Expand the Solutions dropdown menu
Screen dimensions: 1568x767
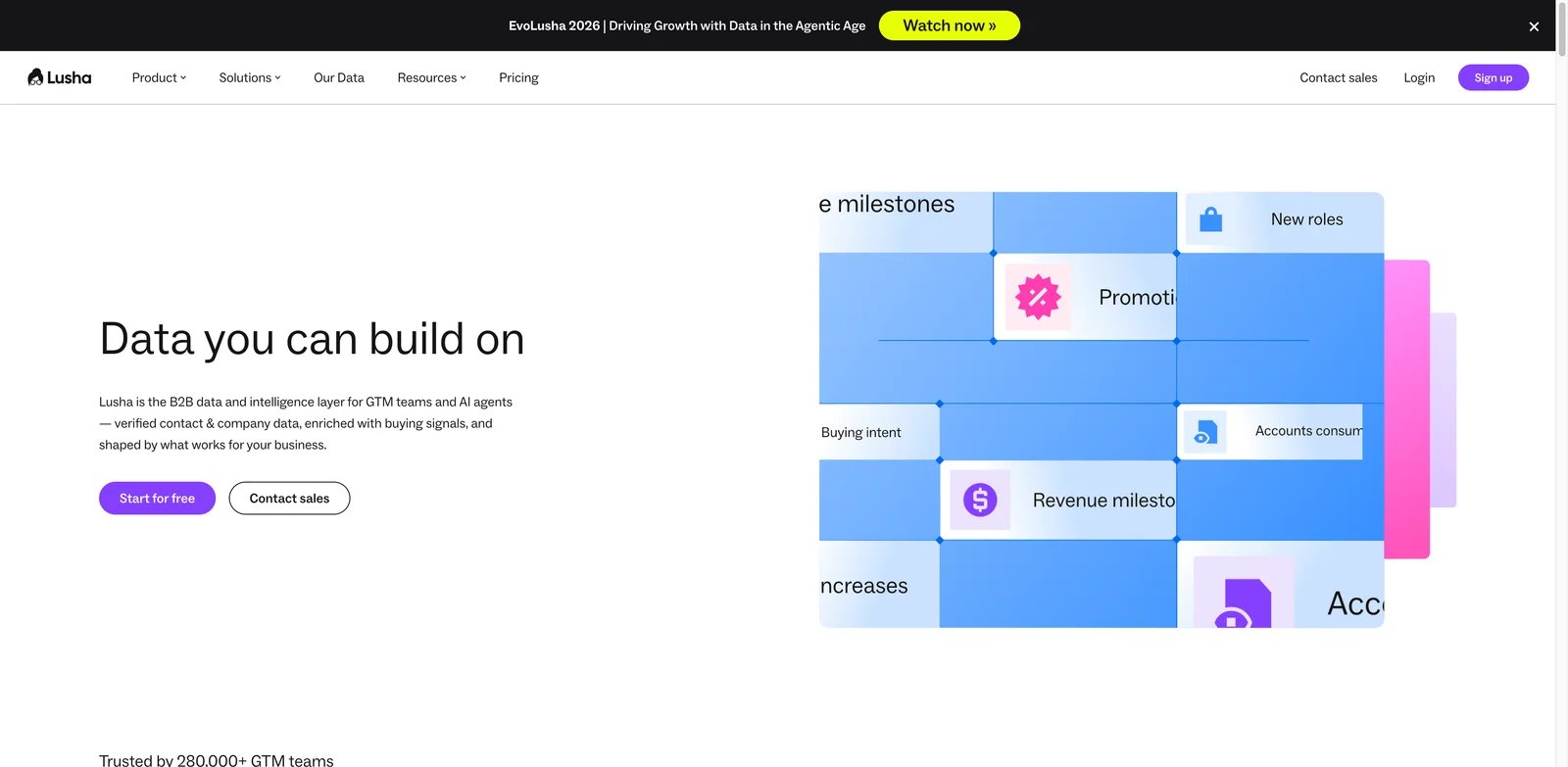click(250, 77)
